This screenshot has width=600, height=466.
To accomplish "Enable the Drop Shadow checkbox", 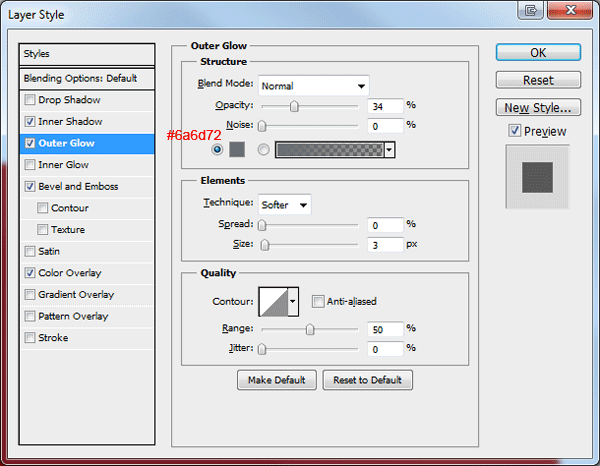I will click(x=30, y=100).
